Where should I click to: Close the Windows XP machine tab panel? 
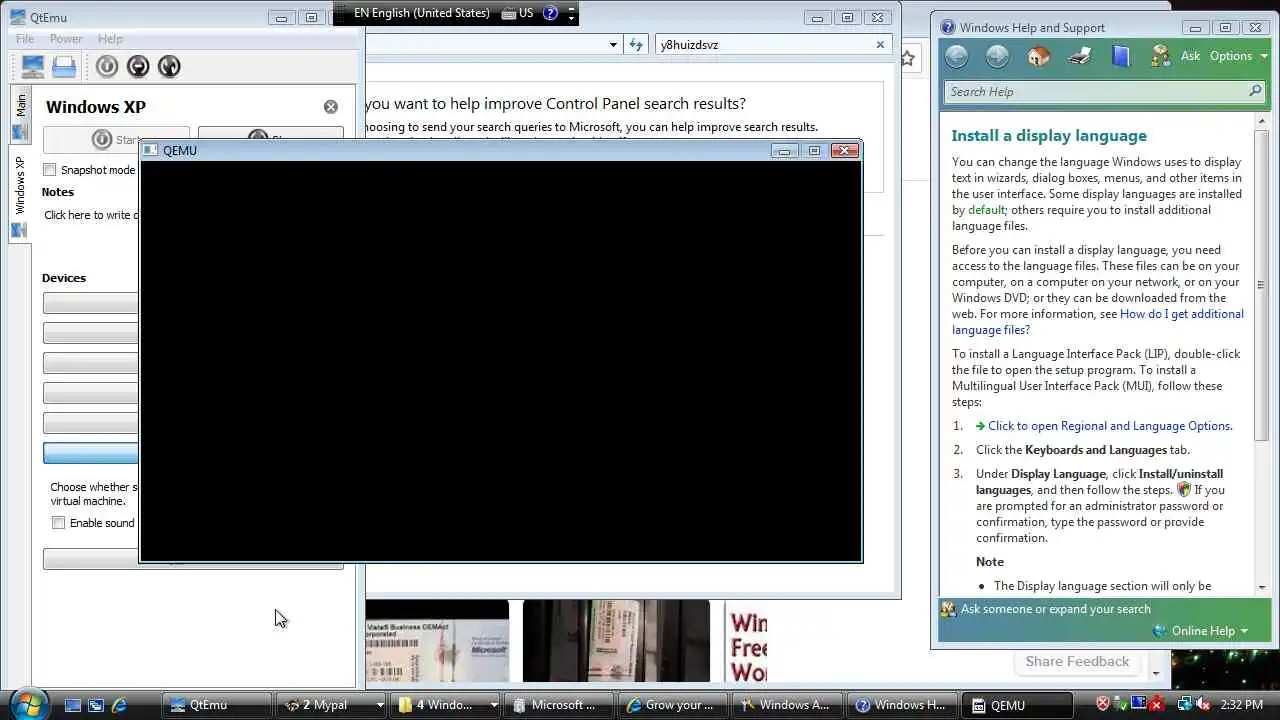coord(331,107)
